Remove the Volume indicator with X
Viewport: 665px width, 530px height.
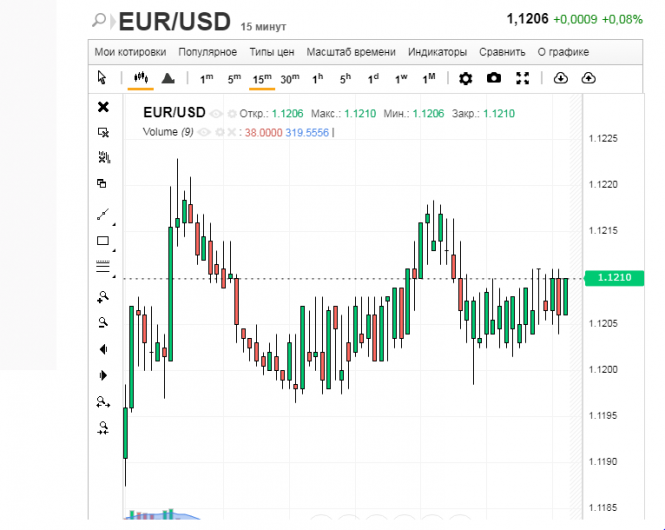point(232,133)
